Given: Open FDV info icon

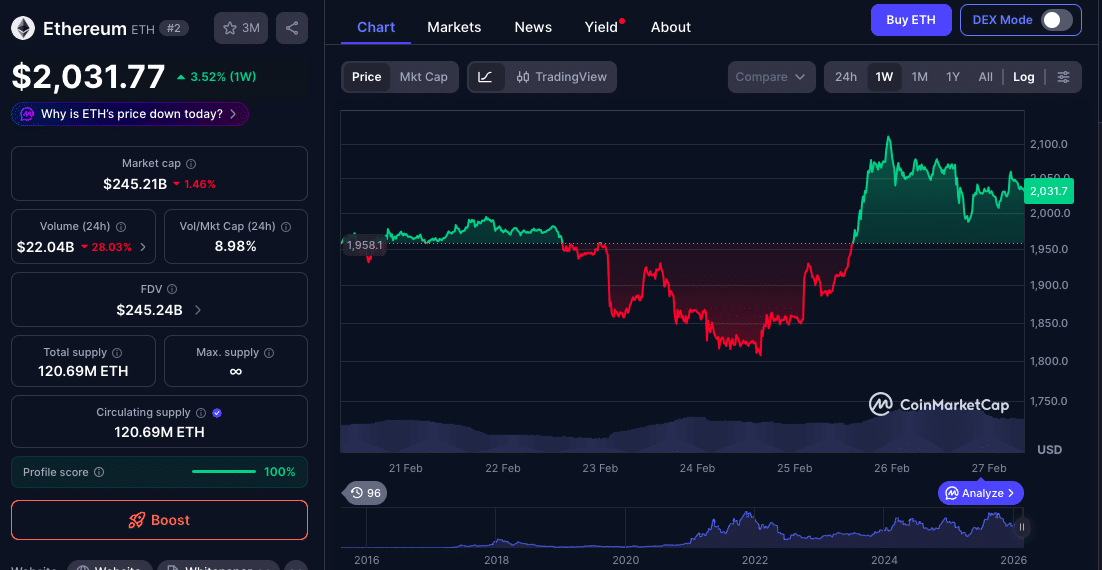Looking at the screenshot, I should (x=172, y=289).
